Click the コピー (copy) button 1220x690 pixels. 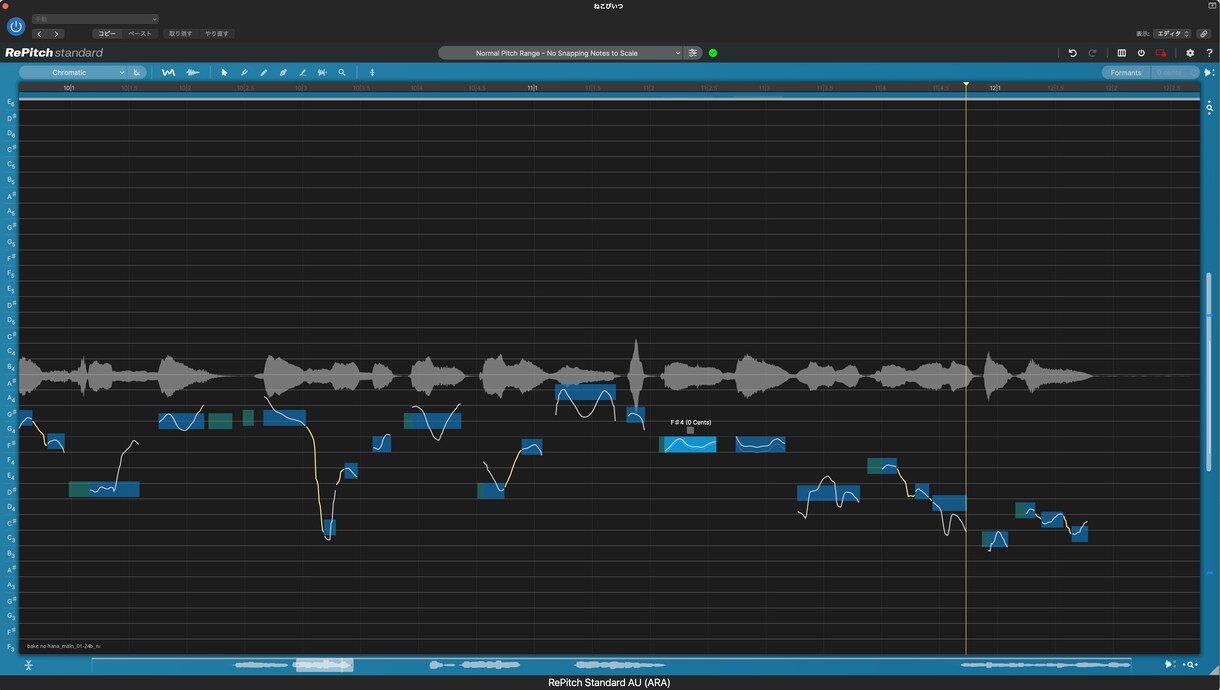[107, 34]
